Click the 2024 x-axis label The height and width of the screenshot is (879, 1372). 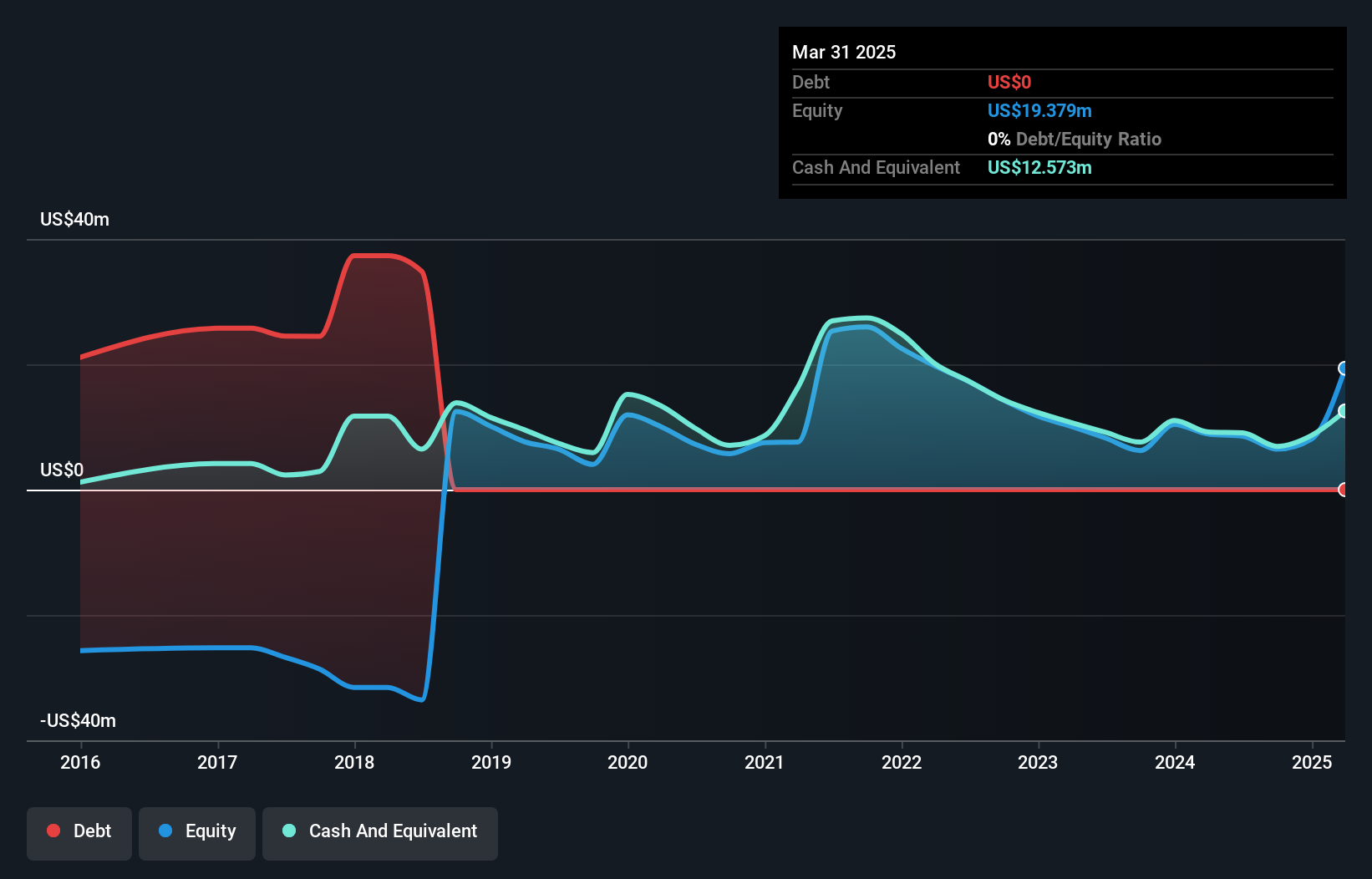(x=1175, y=762)
